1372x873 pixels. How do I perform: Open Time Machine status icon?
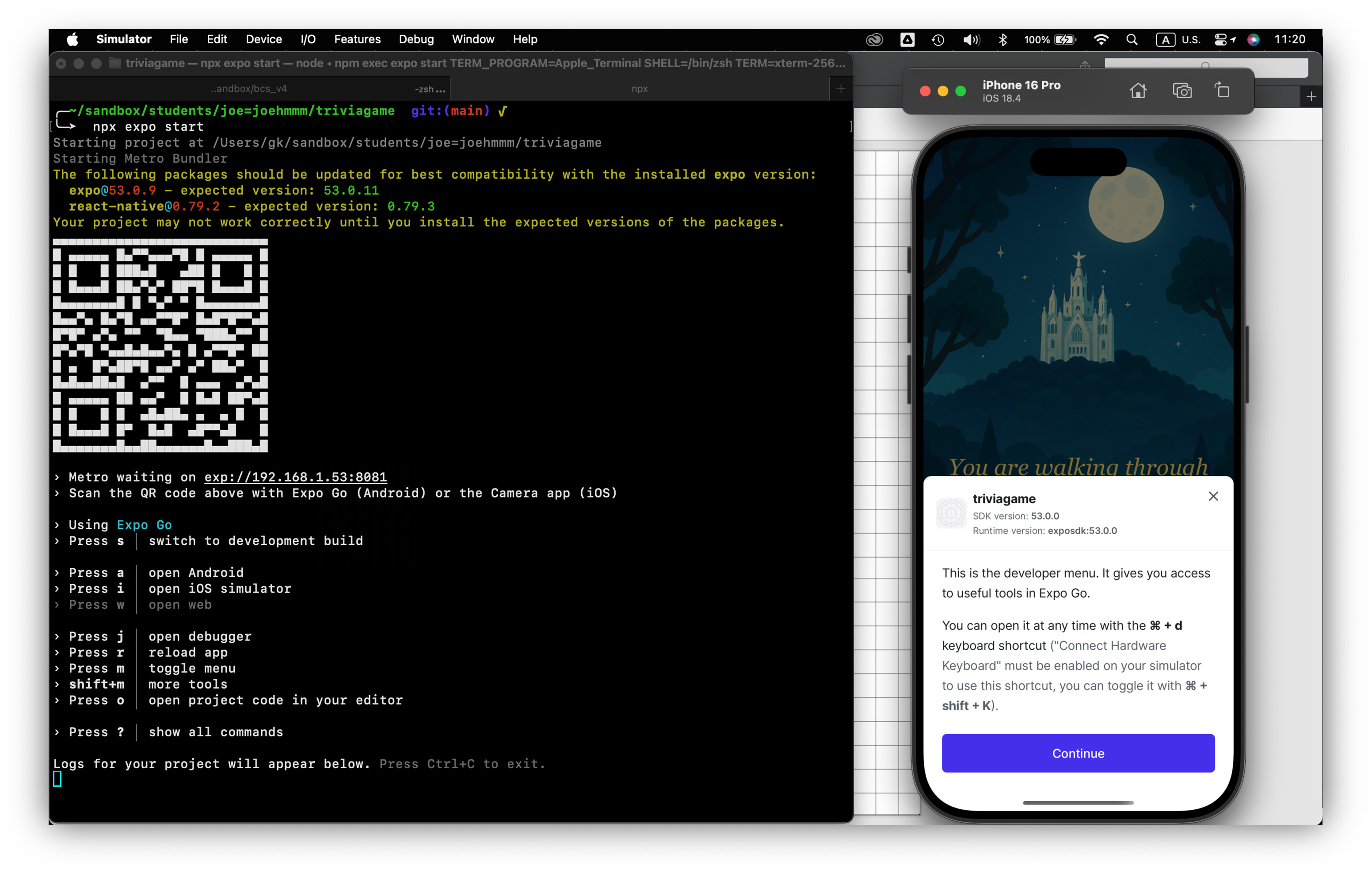[x=938, y=39]
